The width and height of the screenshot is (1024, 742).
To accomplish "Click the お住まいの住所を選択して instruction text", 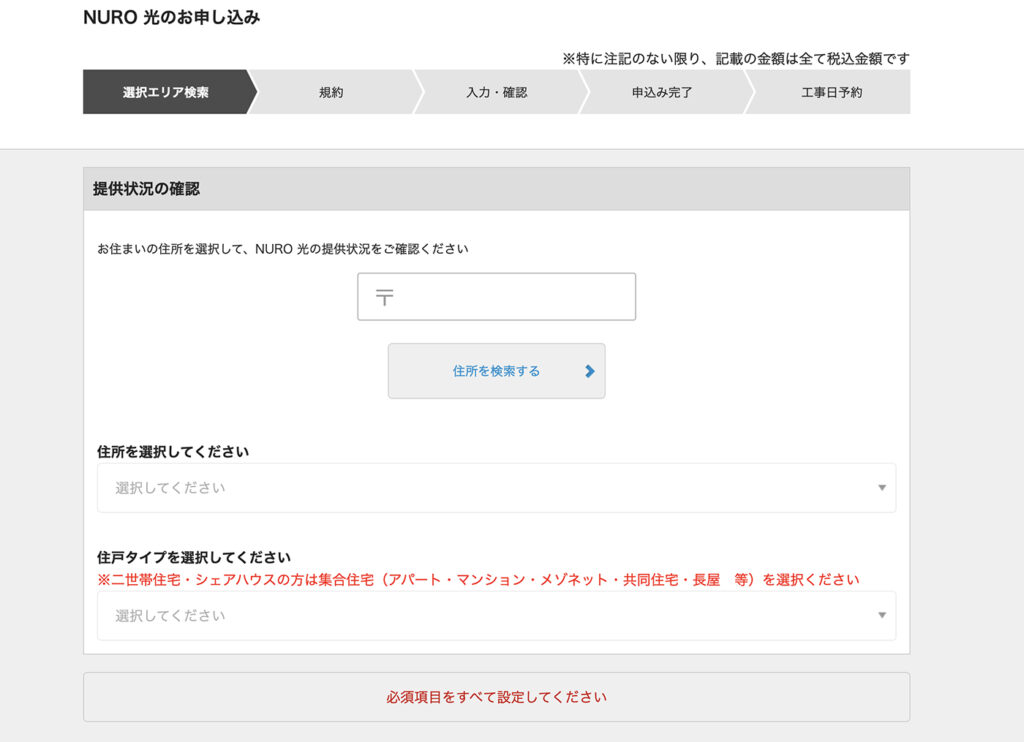I will coord(283,249).
